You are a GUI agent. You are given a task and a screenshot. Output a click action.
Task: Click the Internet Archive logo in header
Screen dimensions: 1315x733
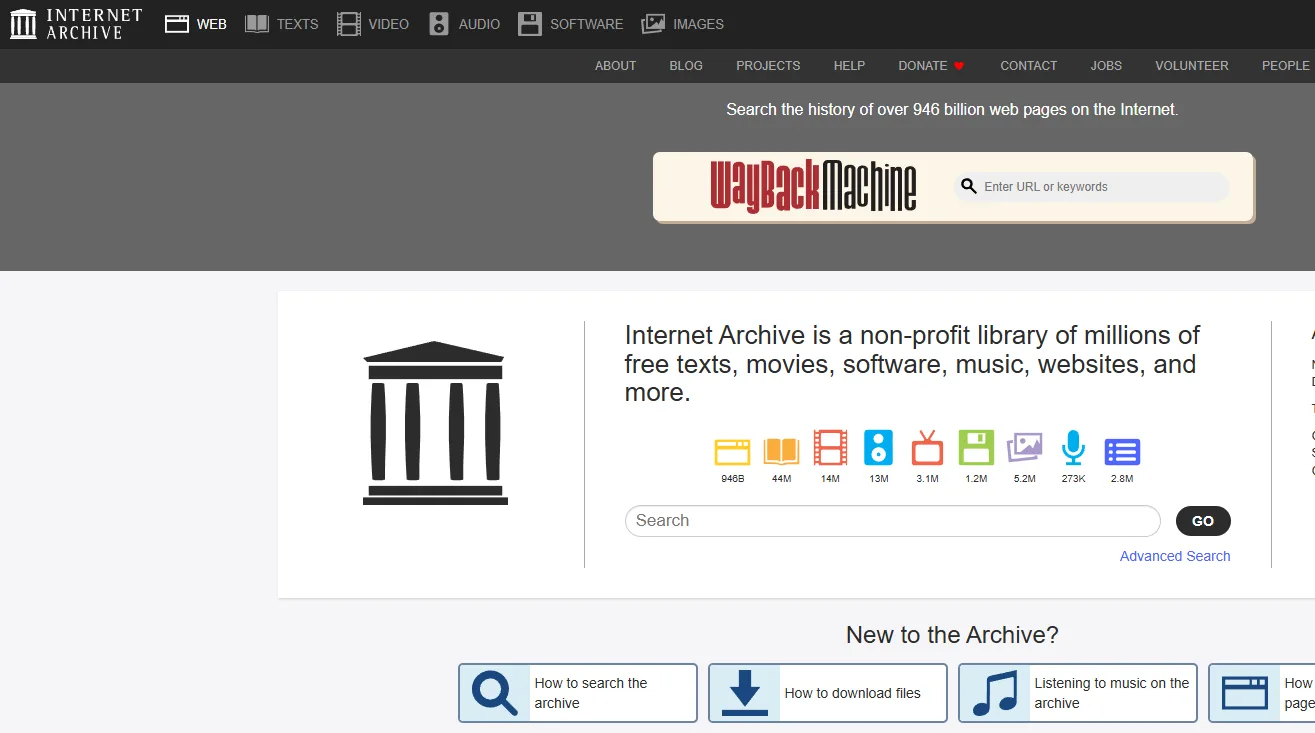coord(76,24)
